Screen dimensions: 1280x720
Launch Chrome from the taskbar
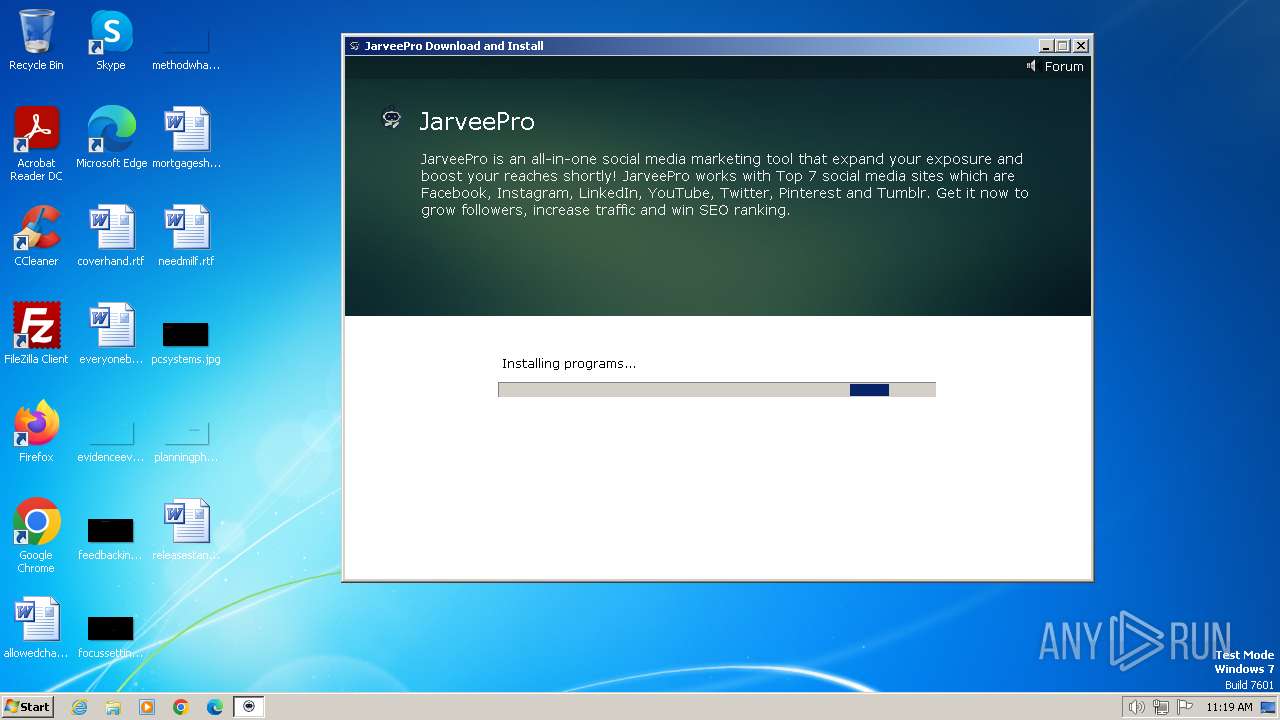click(181, 707)
